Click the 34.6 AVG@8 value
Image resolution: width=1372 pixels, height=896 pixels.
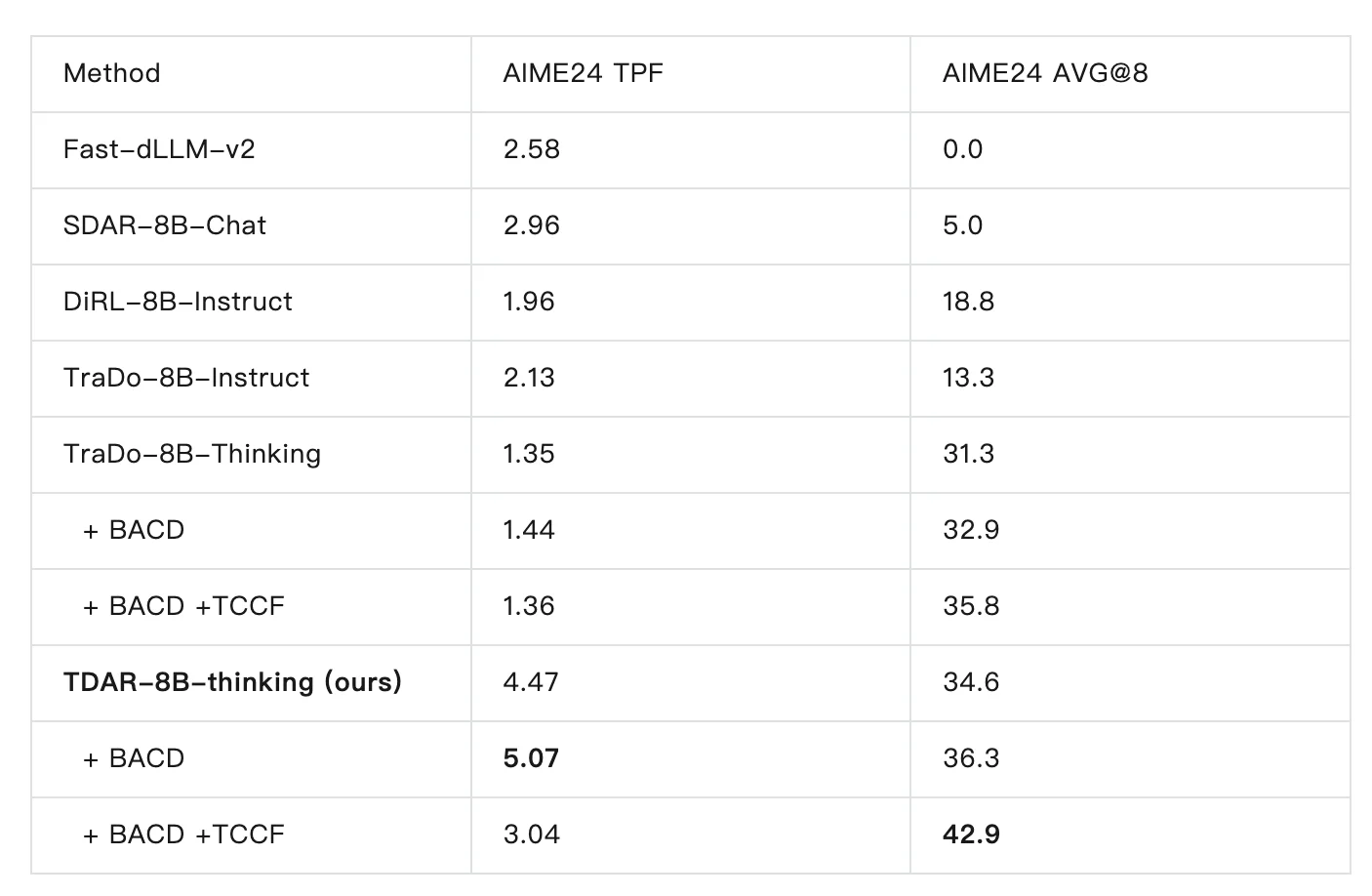pos(971,682)
